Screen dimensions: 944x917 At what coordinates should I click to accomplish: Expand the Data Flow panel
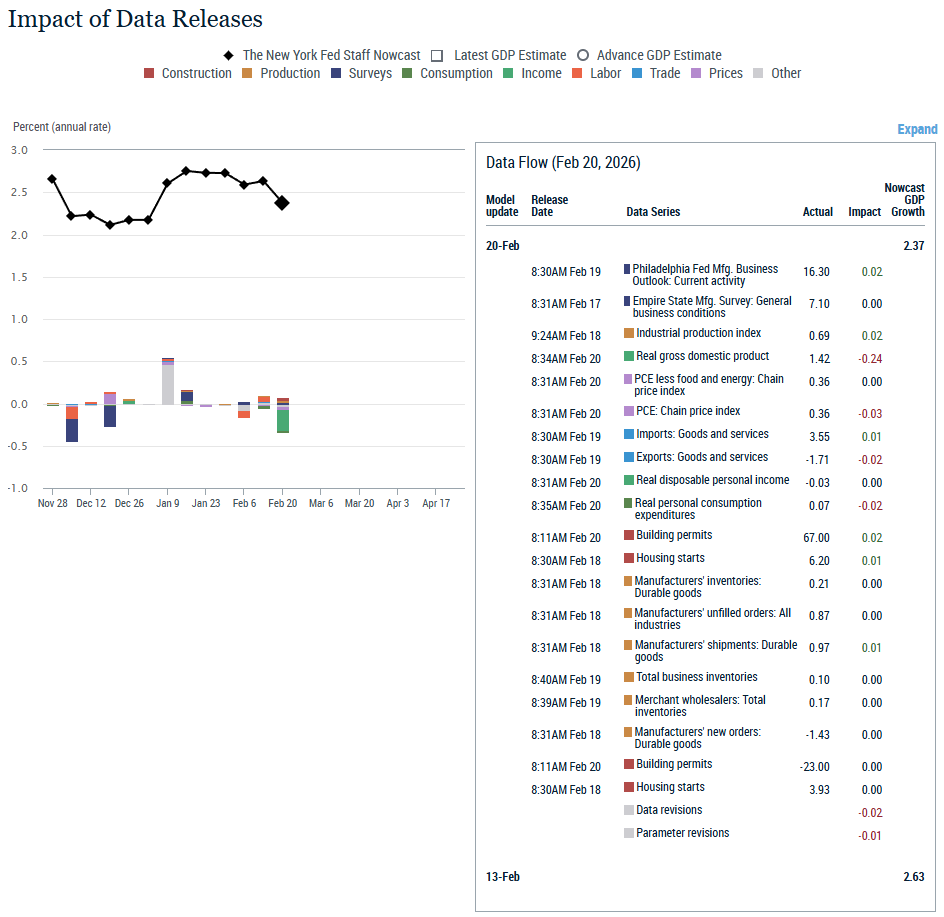point(917,129)
